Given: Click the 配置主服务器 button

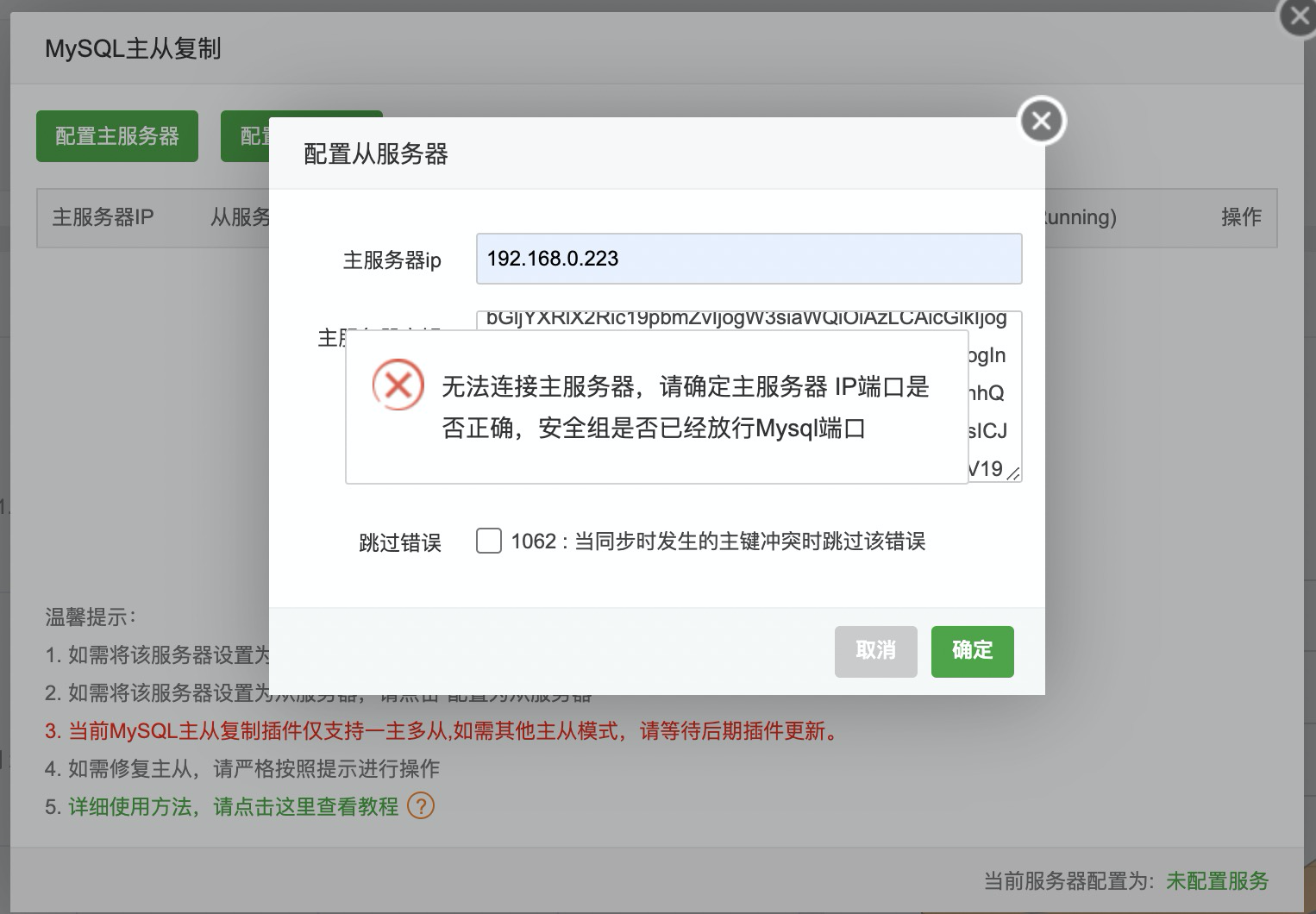Looking at the screenshot, I should [117, 136].
